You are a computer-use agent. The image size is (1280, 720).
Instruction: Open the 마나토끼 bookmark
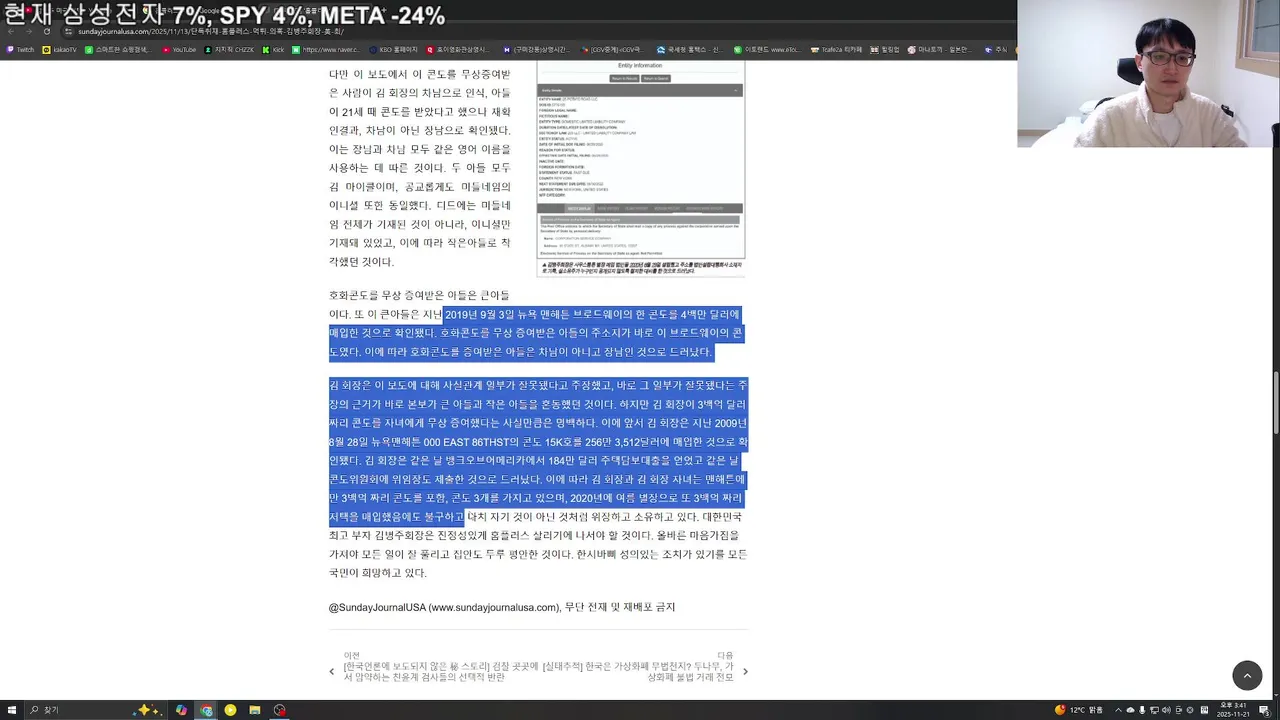pyautogui.click(x=939, y=49)
